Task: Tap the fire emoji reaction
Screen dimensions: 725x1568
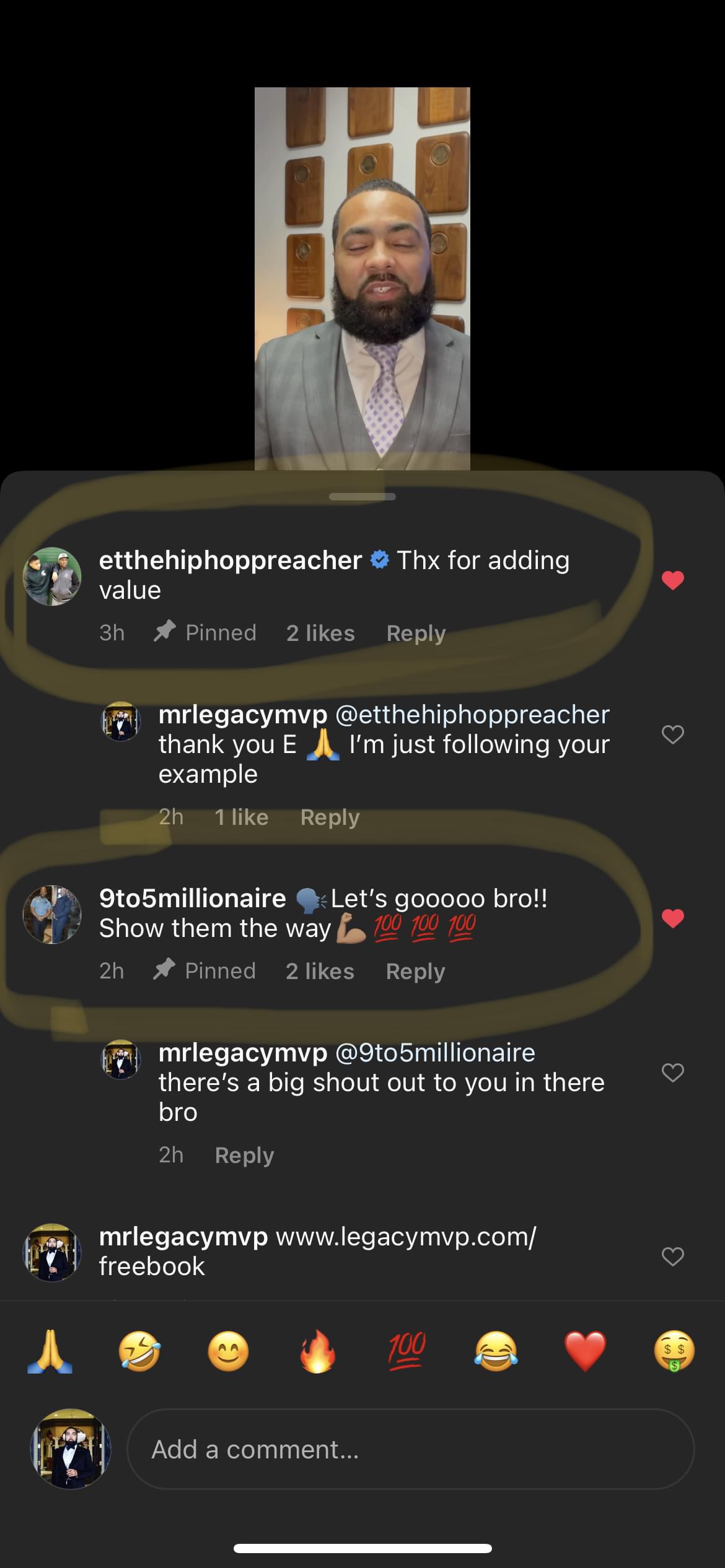Action: (317, 1352)
